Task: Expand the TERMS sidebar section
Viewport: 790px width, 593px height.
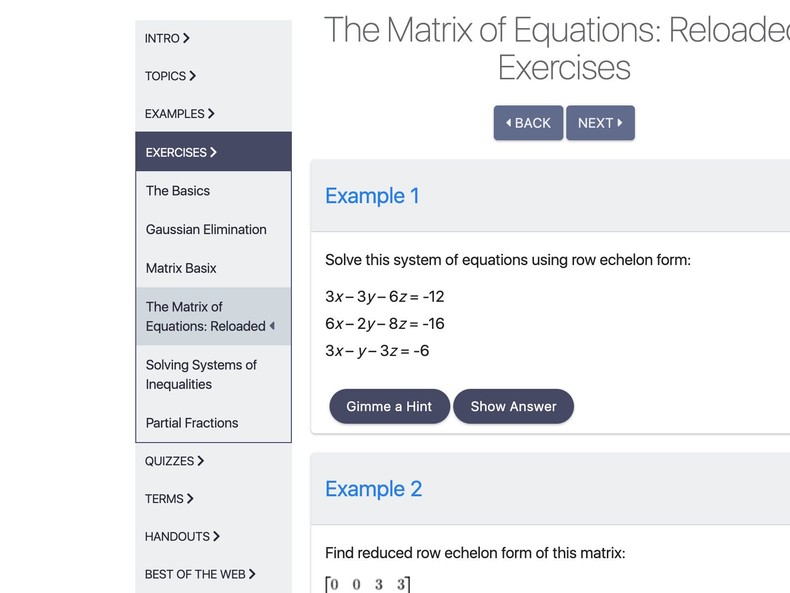Action: tap(169, 498)
